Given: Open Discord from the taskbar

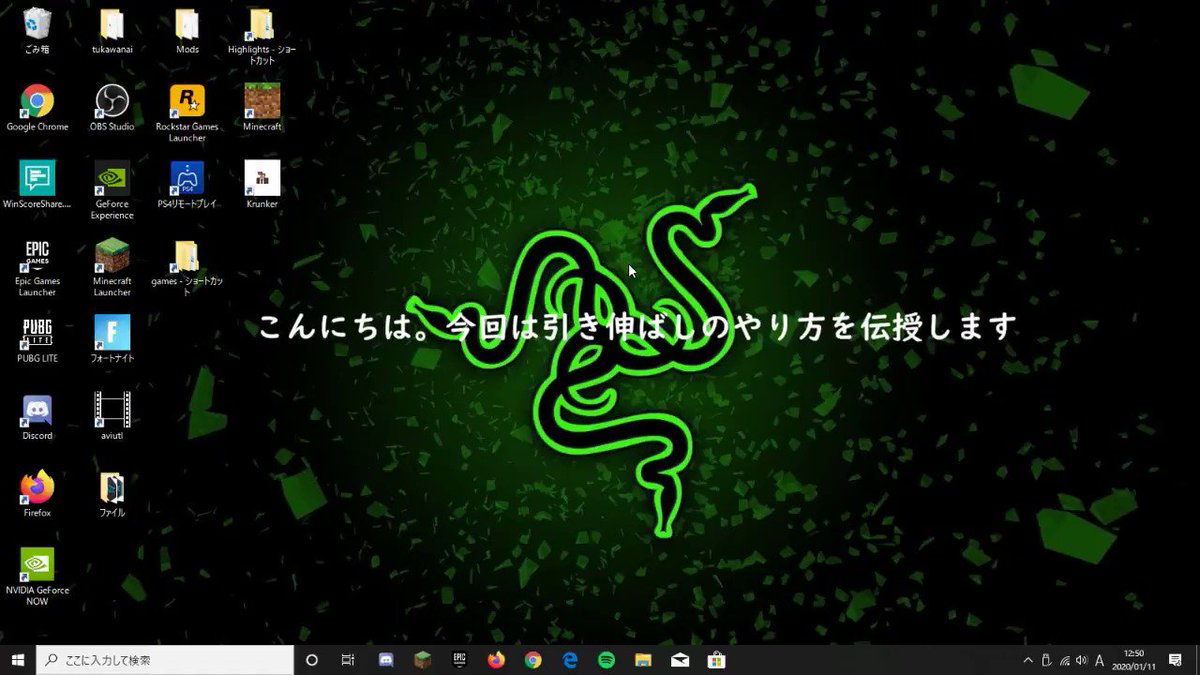Looking at the screenshot, I should point(386,660).
